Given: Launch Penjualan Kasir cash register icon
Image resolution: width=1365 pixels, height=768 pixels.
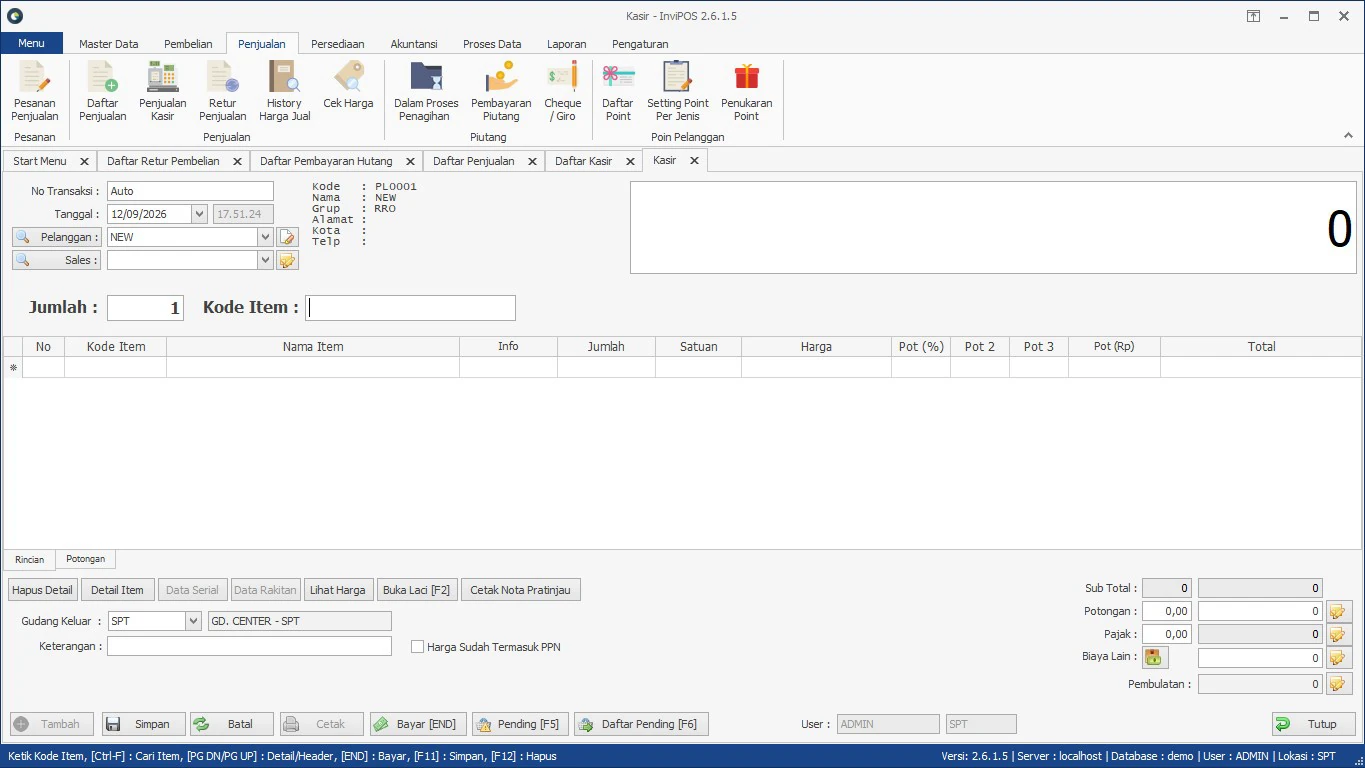Looking at the screenshot, I should 163,91.
